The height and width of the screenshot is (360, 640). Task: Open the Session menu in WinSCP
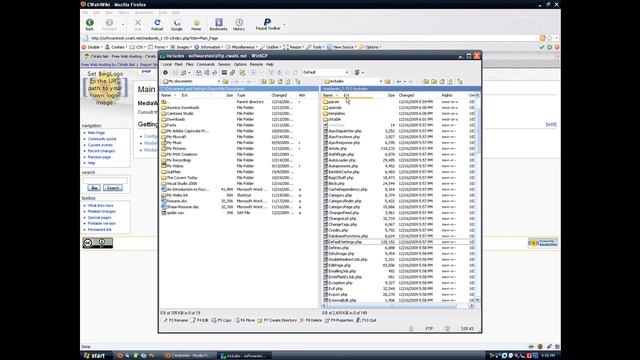[224, 64]
